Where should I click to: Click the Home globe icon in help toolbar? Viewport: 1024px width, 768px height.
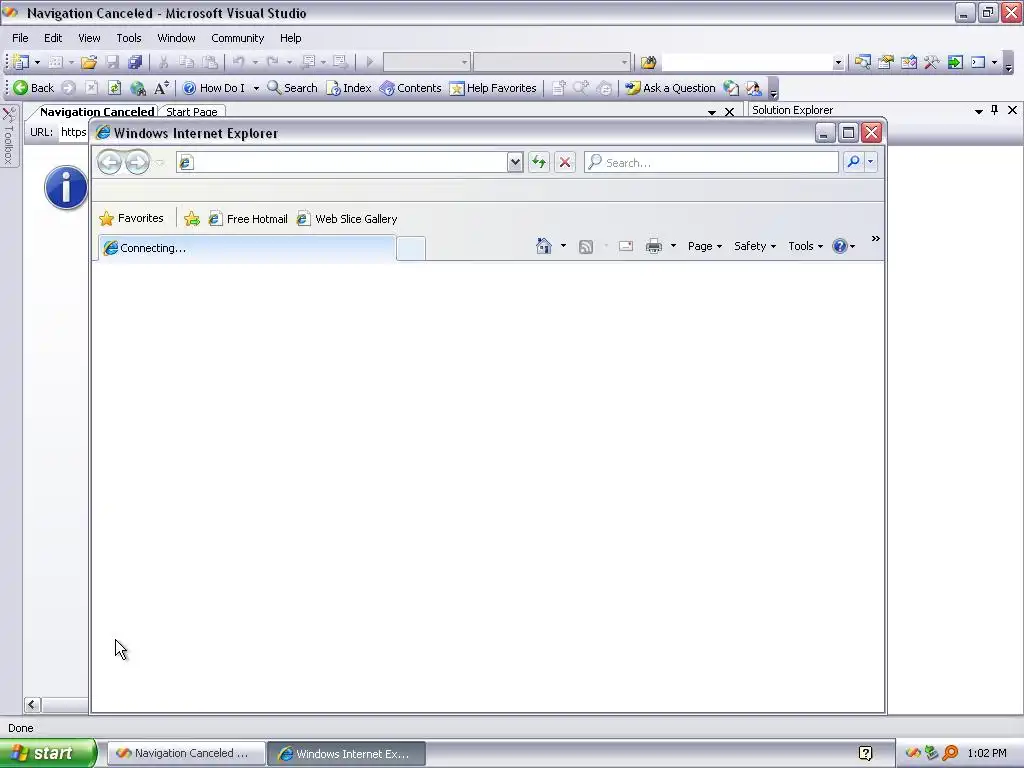coord(138,88)
